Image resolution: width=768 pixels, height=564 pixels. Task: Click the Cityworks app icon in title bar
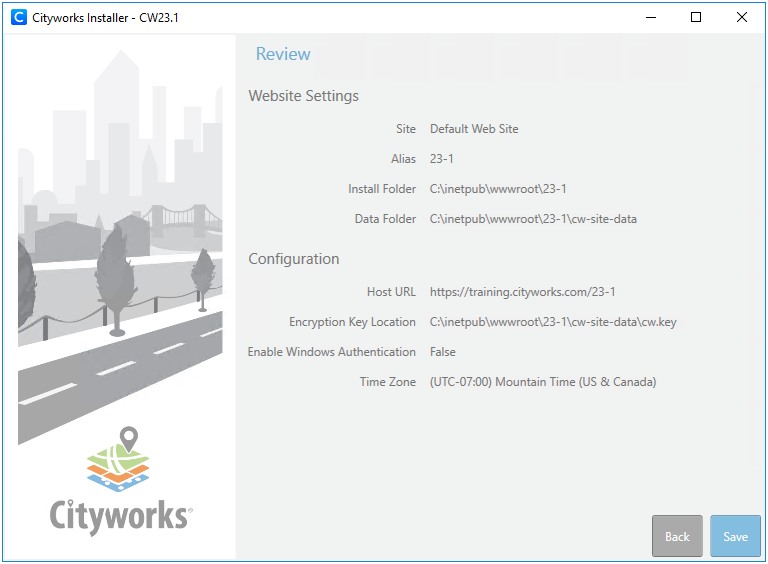tap(18, 17)
